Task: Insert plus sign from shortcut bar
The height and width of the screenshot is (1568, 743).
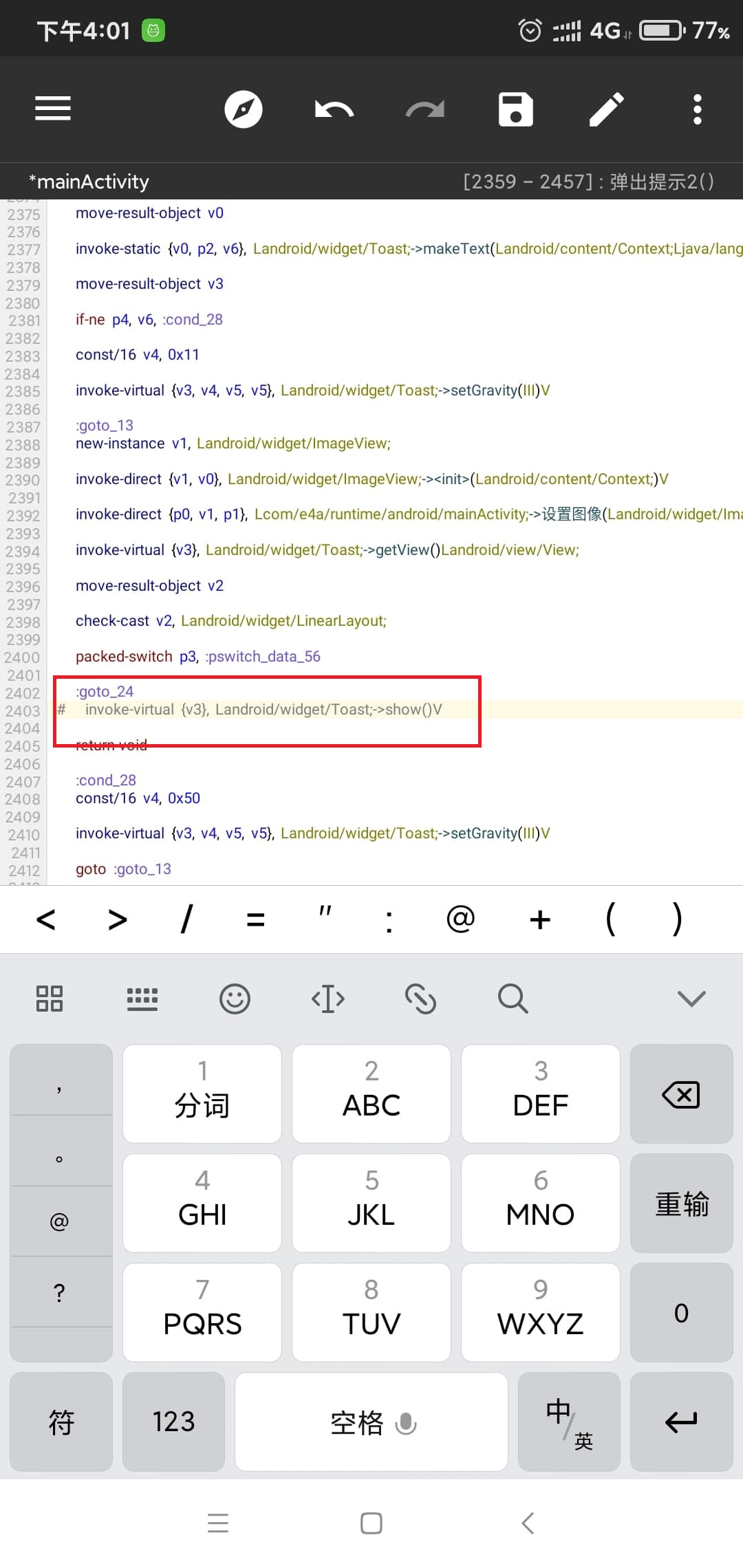Action: (540, 919)
